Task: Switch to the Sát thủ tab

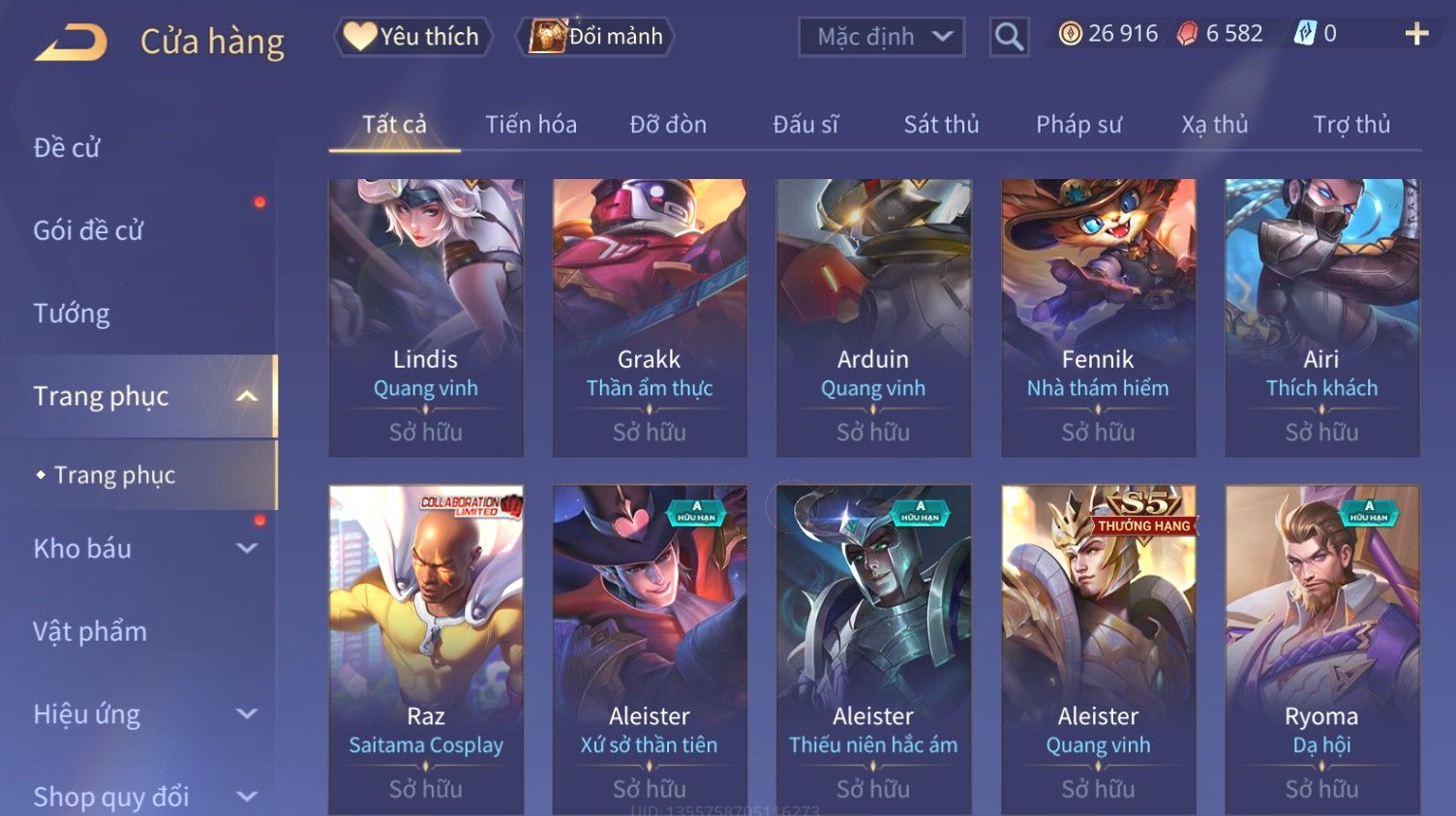Action: click(941, 124)
